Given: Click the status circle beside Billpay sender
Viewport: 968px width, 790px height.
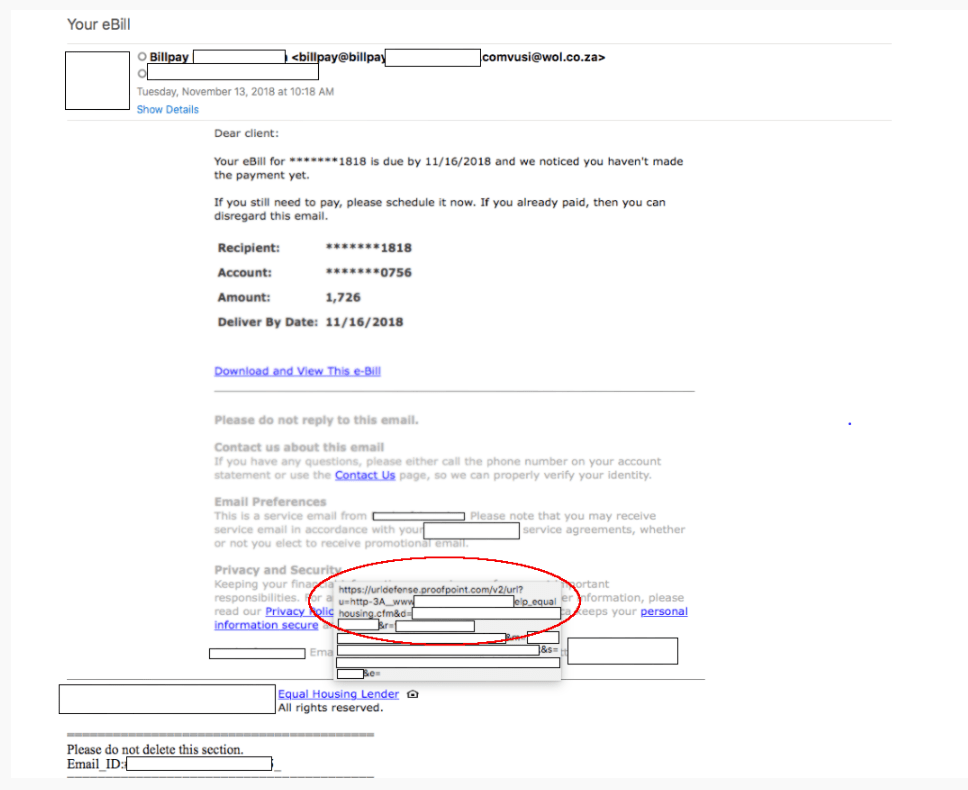Looking at the screenshot, I should coord(142,57).
